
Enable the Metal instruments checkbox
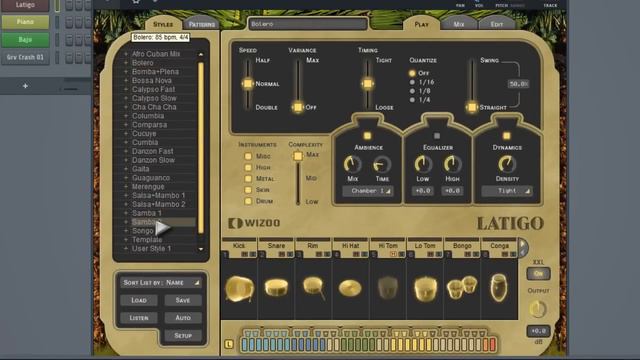click(248, 178)
